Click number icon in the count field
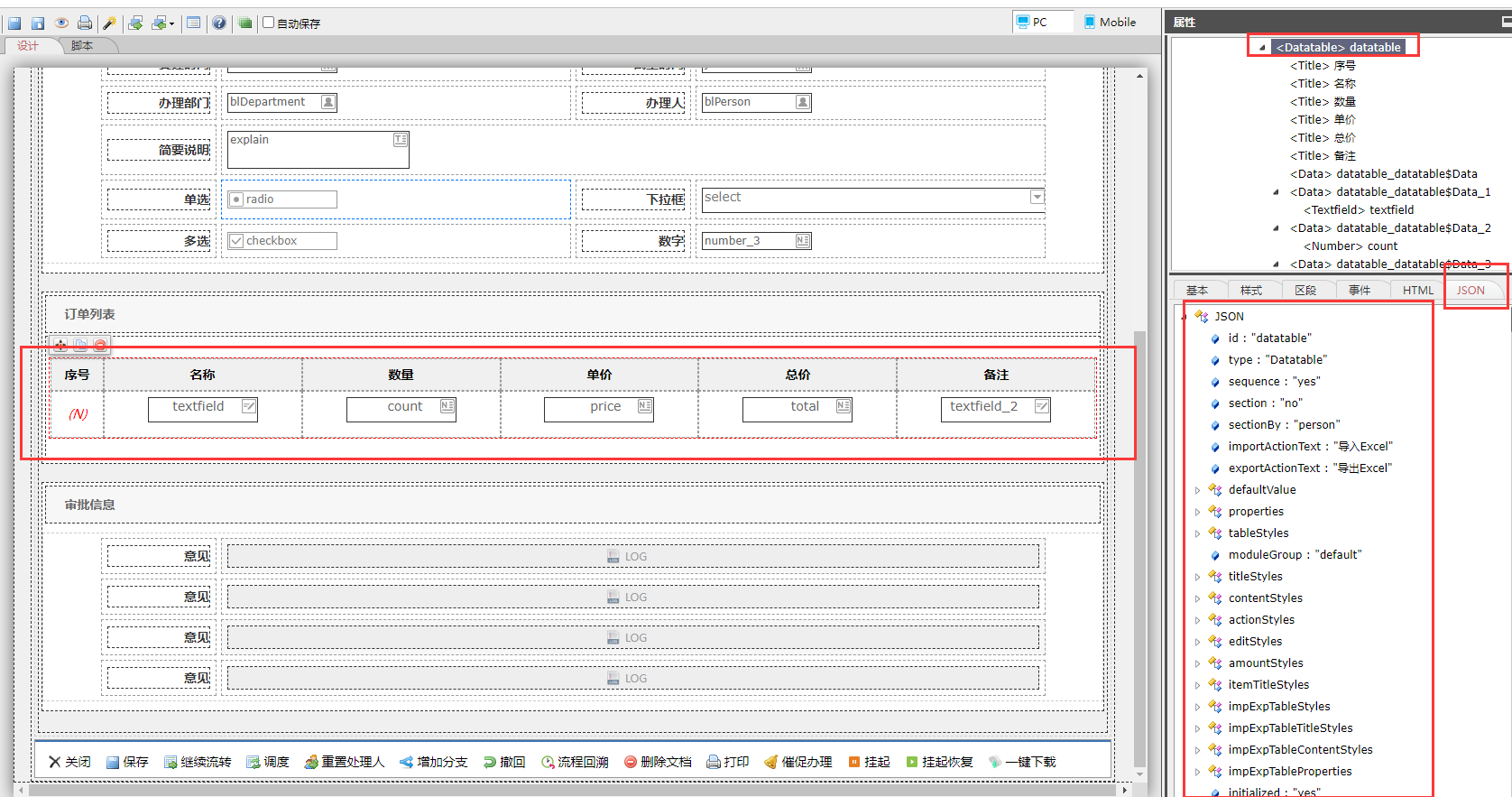The image size is (1512, 797). [x=447, y=406]
